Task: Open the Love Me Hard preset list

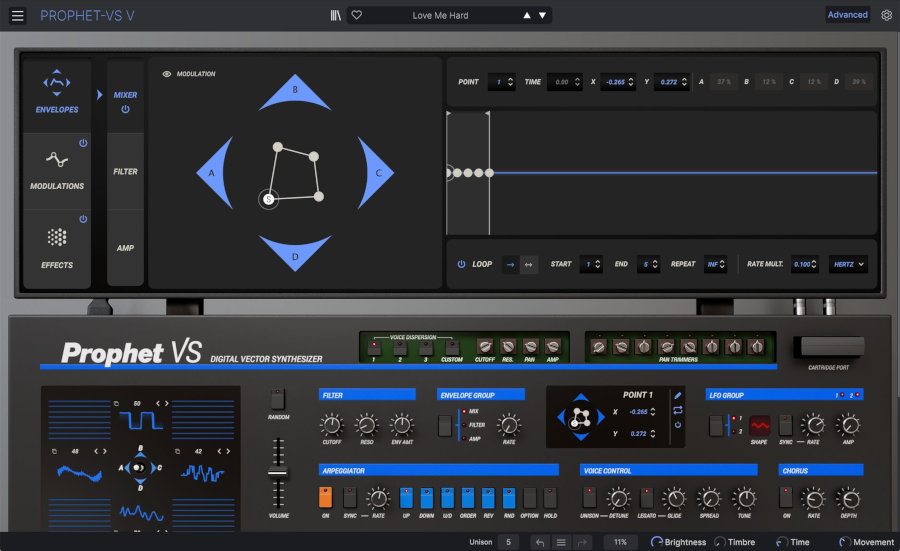Action: coord(440,15)
